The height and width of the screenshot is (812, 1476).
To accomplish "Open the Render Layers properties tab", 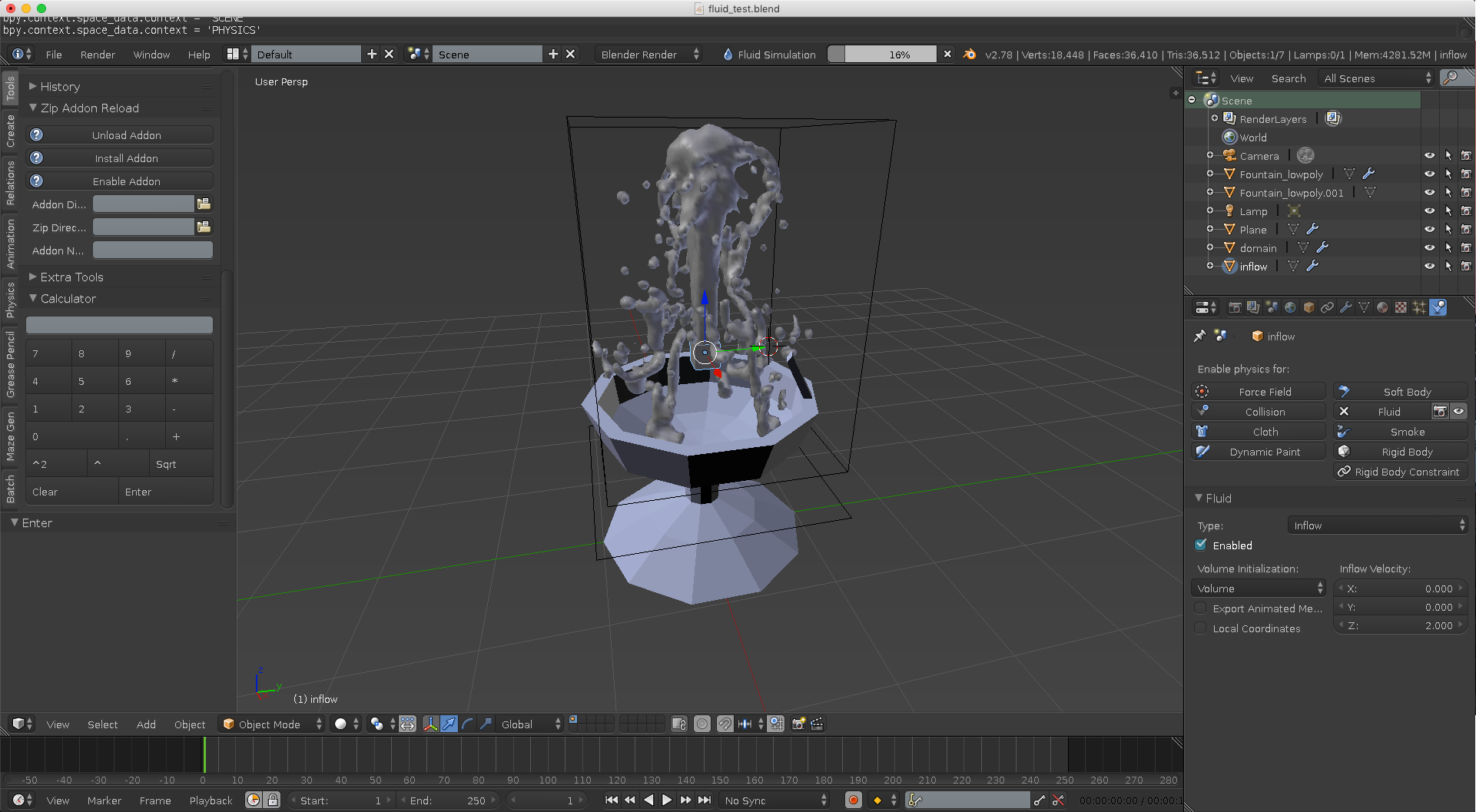I will (x=1253, y=307).
